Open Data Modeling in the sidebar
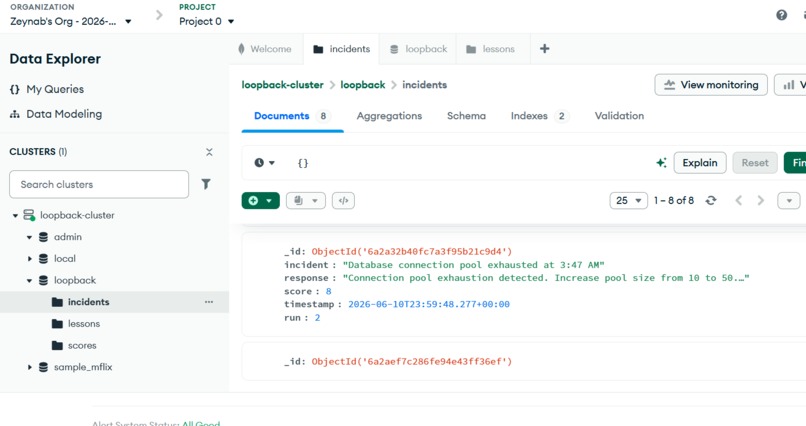The height and width of the screenshot is (426, 806). (x=64, y=114)
